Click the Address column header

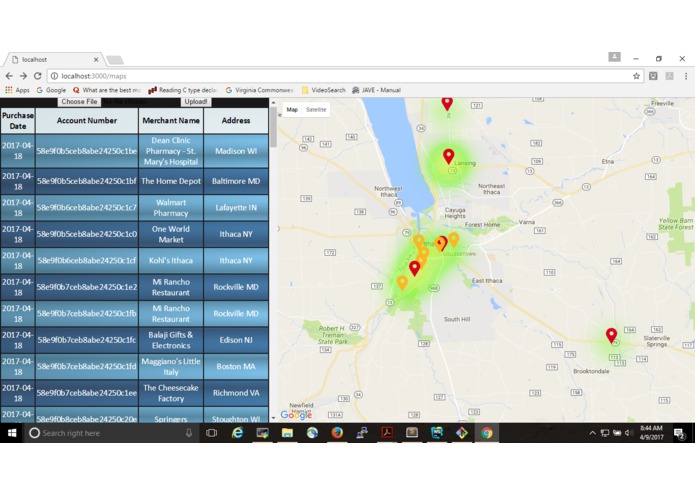click(x=236, y=121)
